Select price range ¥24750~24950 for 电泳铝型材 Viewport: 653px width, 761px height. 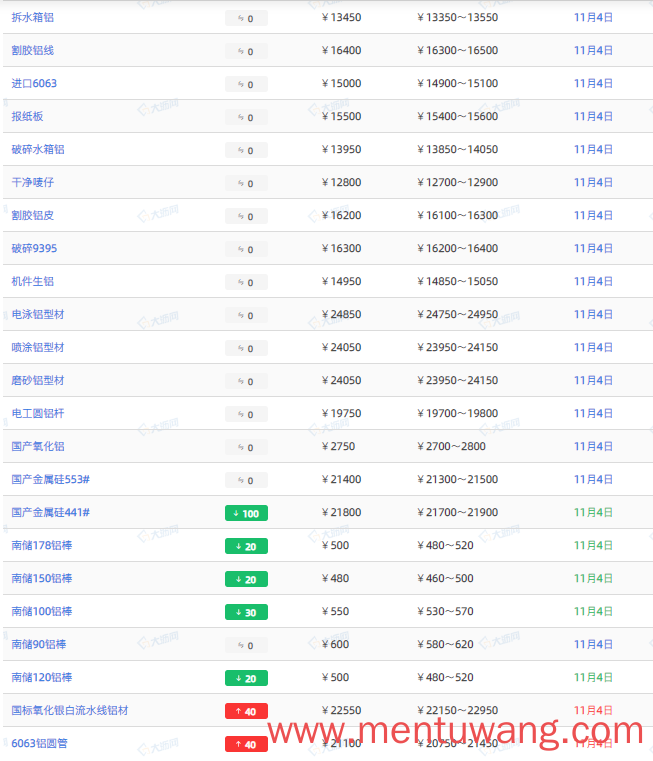(458, 314)
